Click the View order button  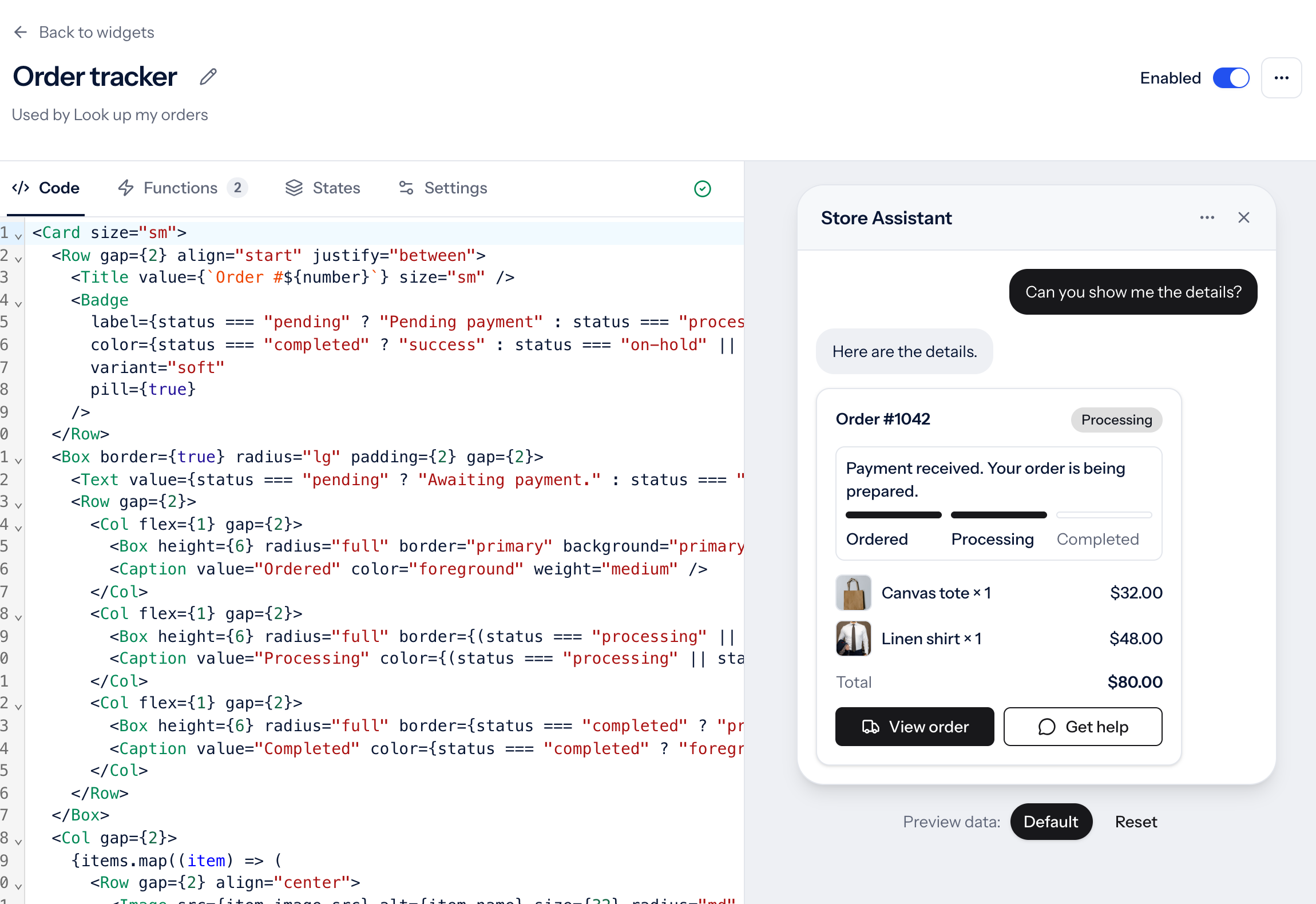914,727
